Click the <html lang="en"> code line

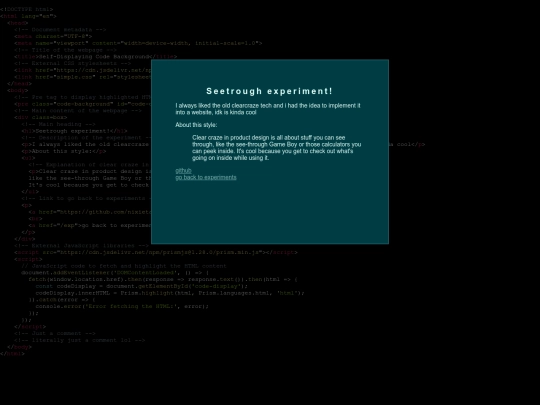[x=28, y=16]
